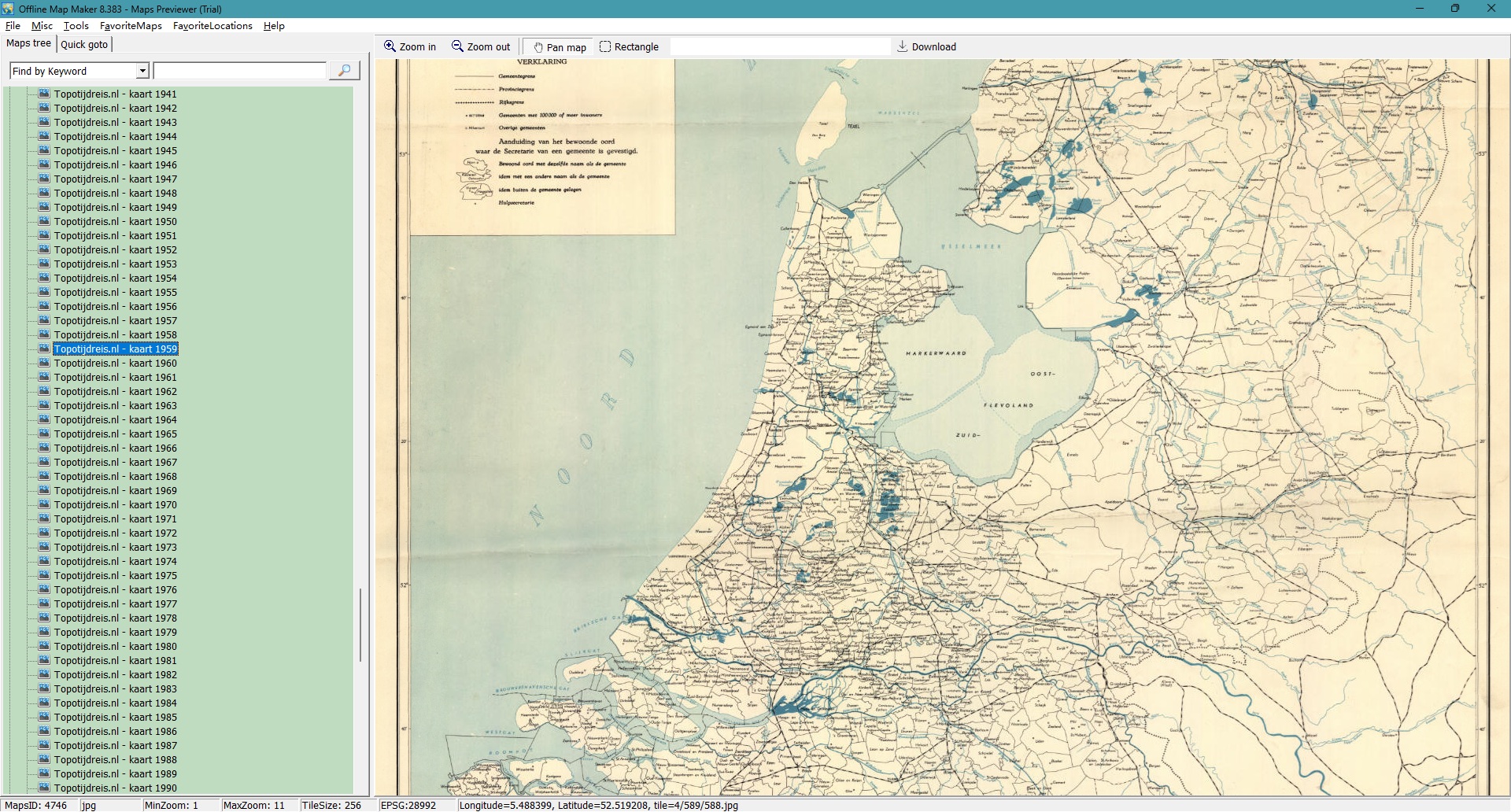Screen dimensions: 1511x812
Task: Click the keyword search magnifier button
Action: pos(344,71)
